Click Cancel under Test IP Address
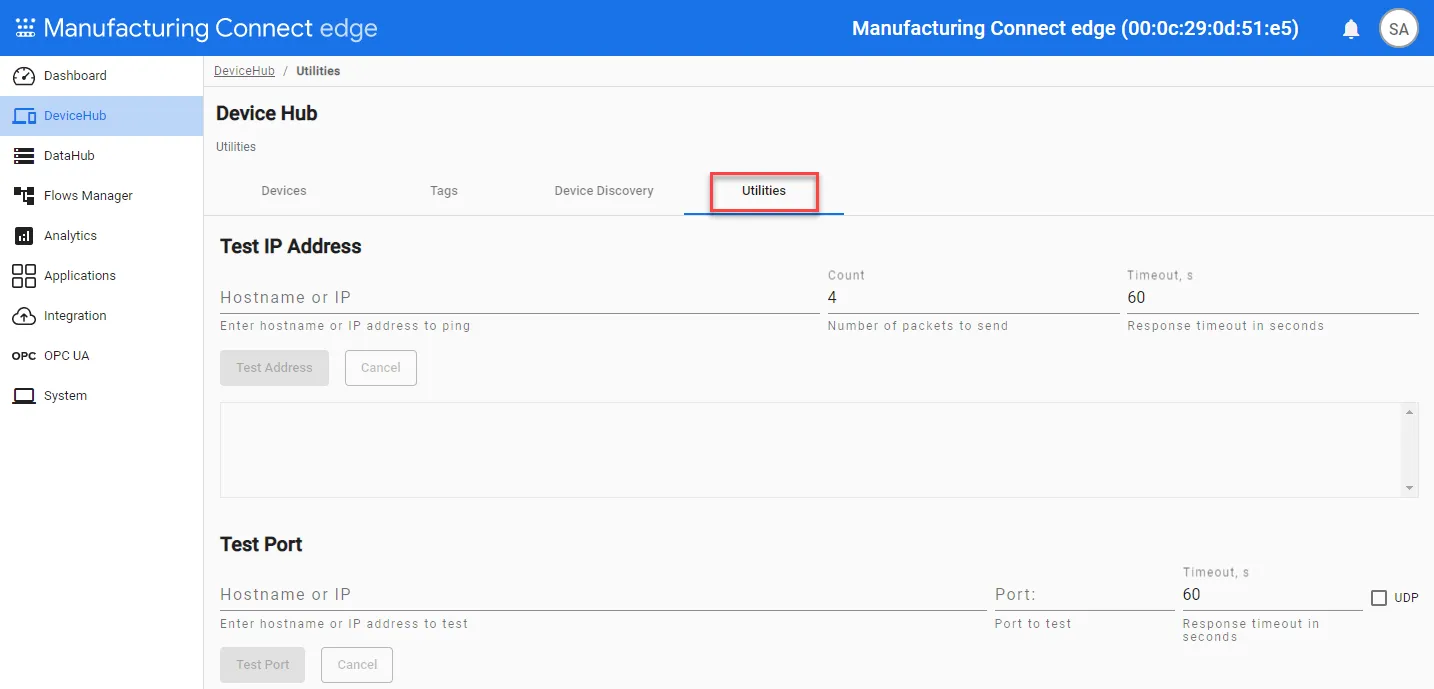The width and height of the screenshot is (1434, 689). click(x=381, y=368)
